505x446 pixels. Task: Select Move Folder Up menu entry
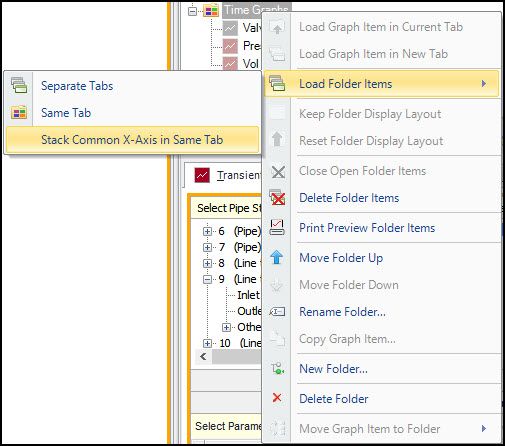(x=382, y=258)
